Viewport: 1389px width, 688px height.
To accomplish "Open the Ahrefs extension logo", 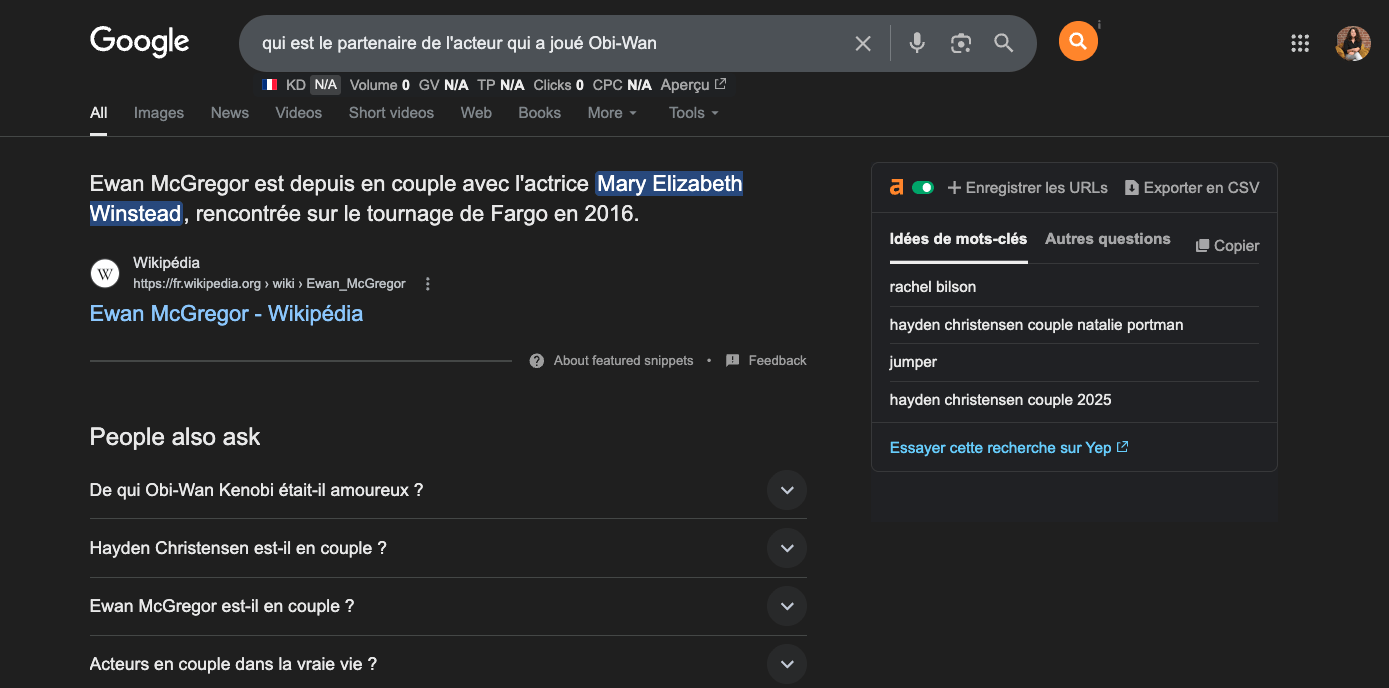I will click(x=894, y=187).
